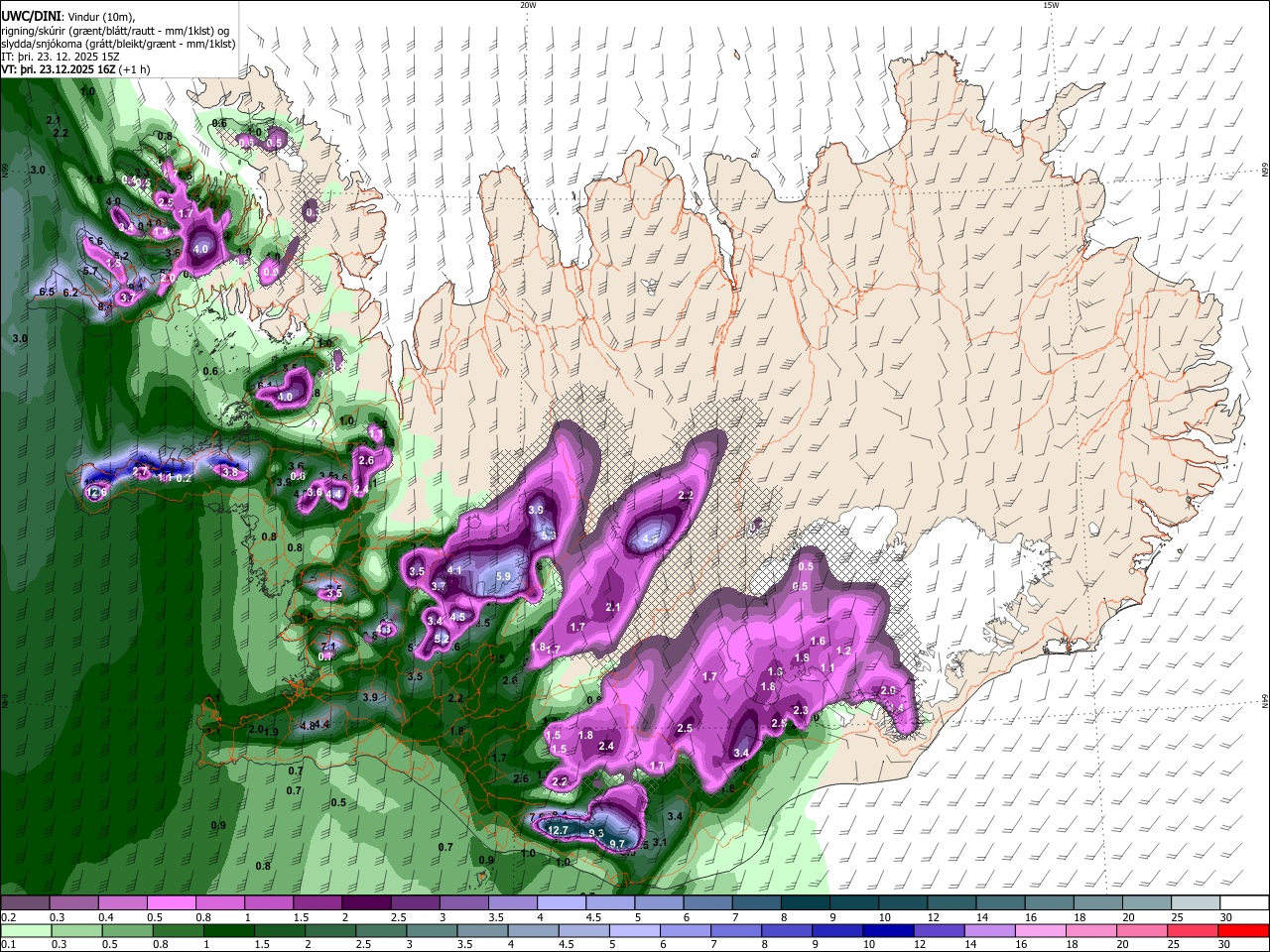Image resolution: width=1270 pixels, height=952 pixels.
Task: Click the 'rigning/skúrir' legend description line
Action: (x=116, y=31)
